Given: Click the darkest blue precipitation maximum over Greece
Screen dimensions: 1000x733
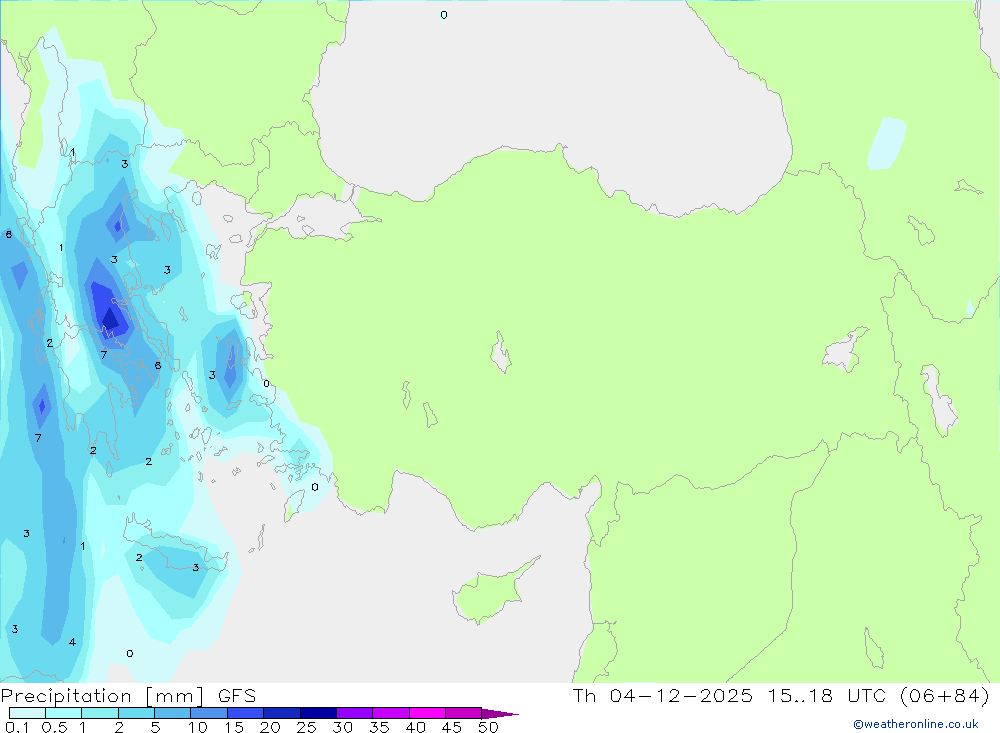Looking at the screenshot, I should [x=111, y=318].
